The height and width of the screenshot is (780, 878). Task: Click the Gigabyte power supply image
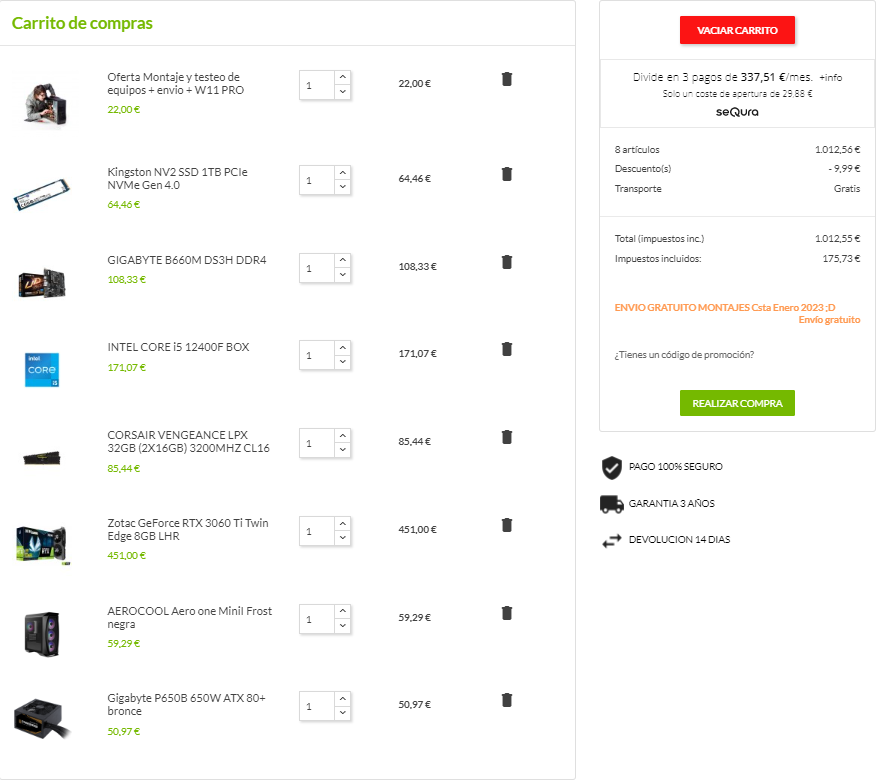pos(43,719)
